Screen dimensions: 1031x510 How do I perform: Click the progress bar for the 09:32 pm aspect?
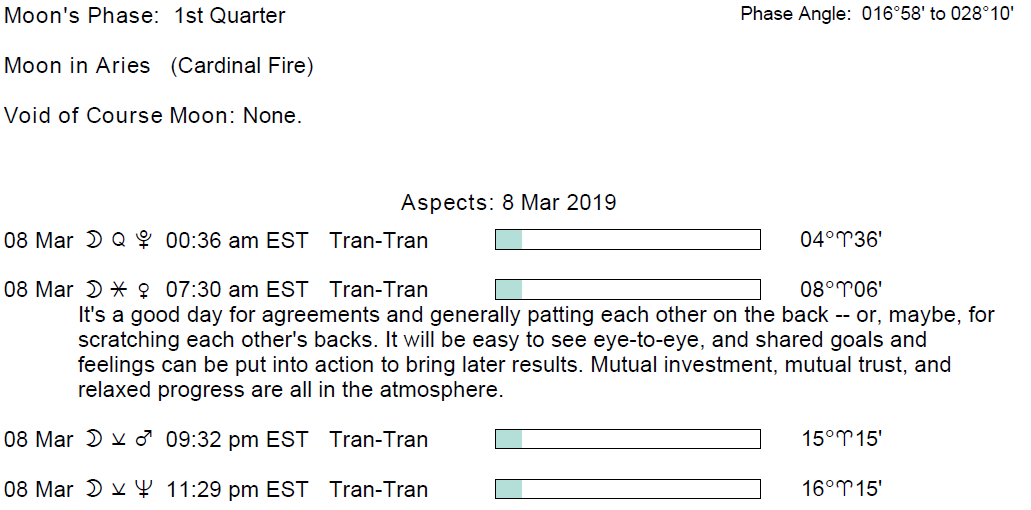coord(628,440)
